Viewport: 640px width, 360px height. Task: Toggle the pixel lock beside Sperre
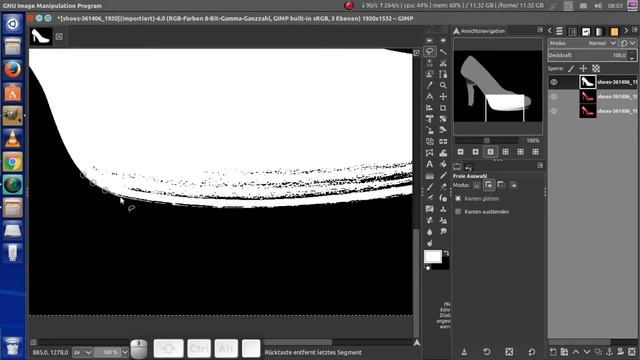tap(571, 69)
